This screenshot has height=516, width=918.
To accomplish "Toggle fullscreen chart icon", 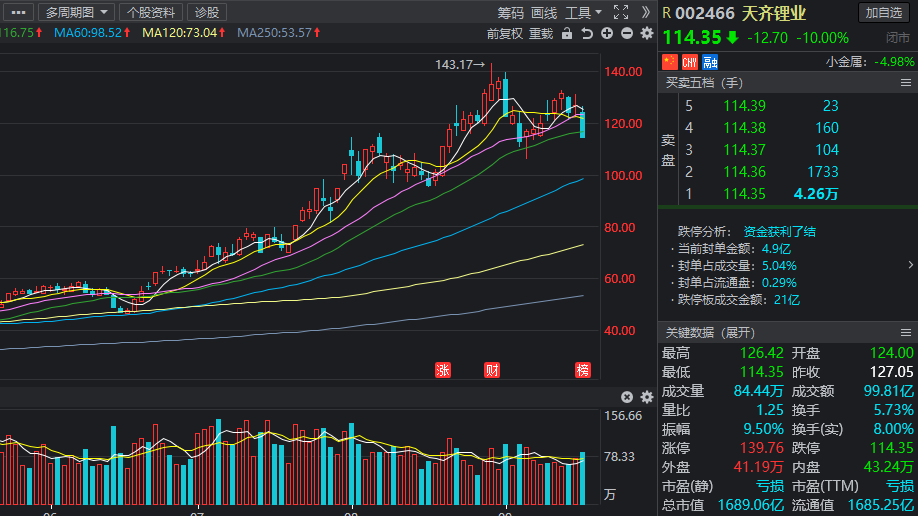I will pyautogui.click(x=621, y=12).
